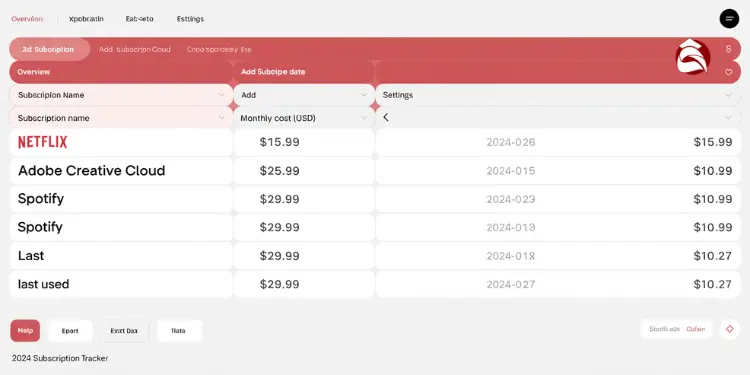Click right-side $15.99 in Netflix row
Screen dimensions: 750x375
pos(713,142)
